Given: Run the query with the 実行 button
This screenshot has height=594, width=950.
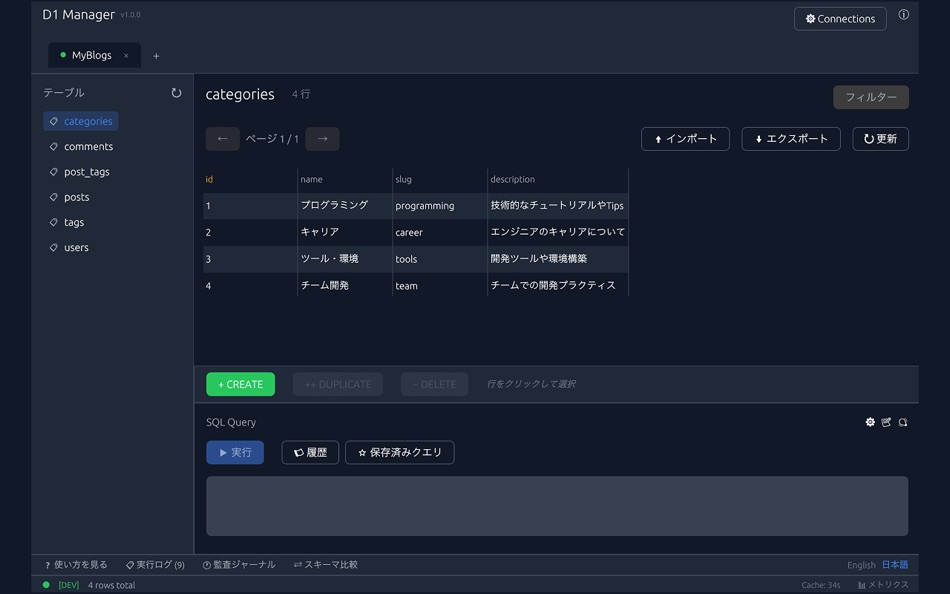Looking at the screenshot, I should (x=234, y=452).
